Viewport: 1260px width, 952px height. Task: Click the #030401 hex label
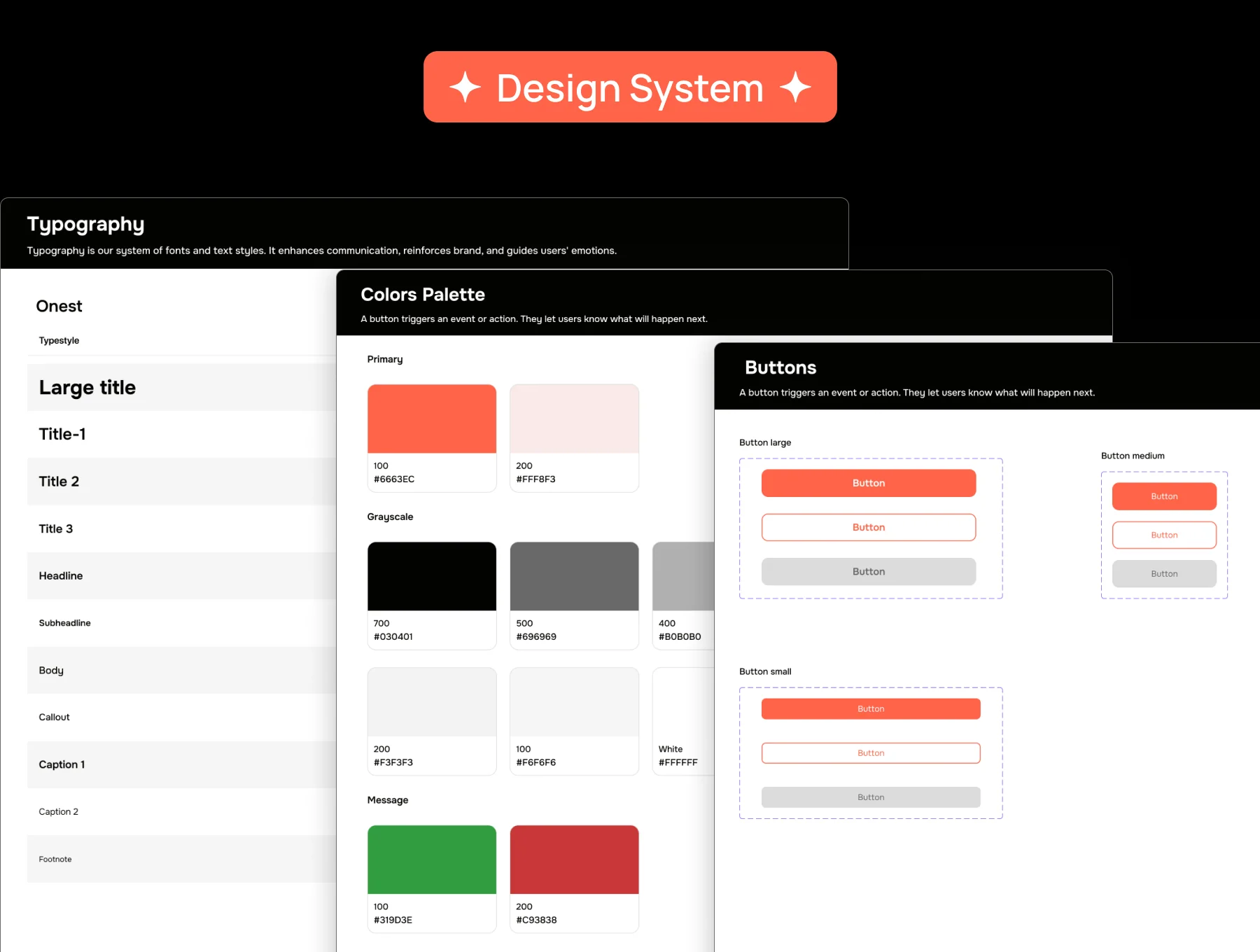(393, 636)
